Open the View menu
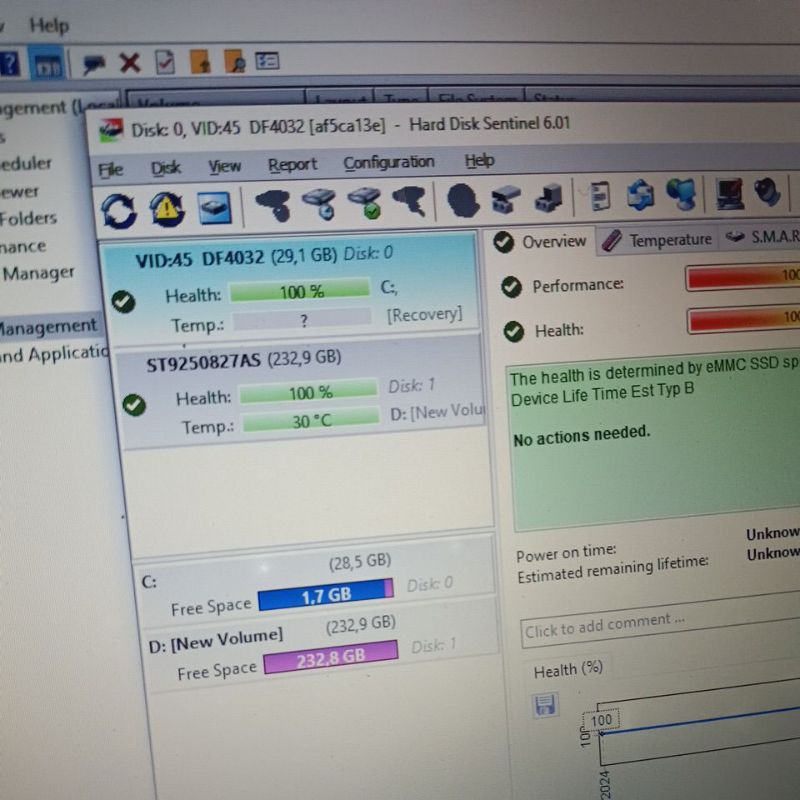The width and height of the screenshot is (800, 800). click(x=224, y=166)
